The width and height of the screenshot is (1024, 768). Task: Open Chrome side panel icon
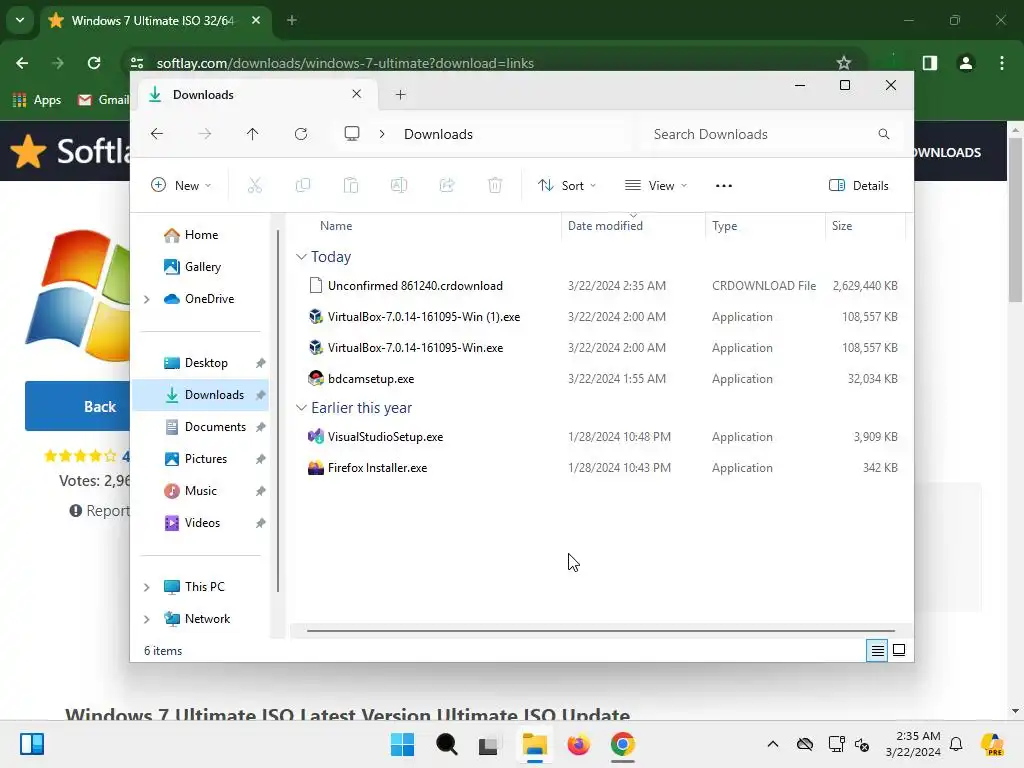coord(930,63)
